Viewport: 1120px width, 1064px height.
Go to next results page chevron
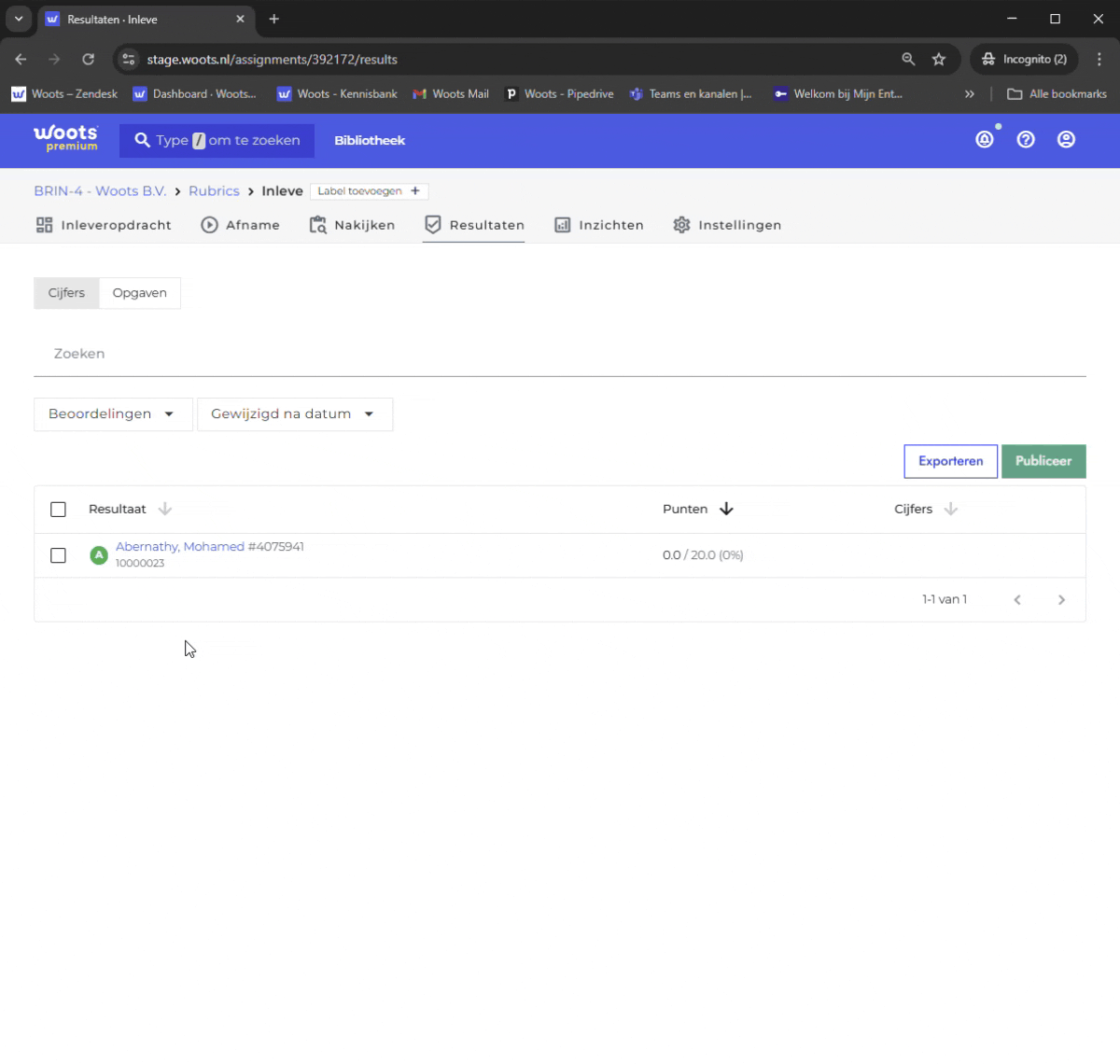(1061, 600)
